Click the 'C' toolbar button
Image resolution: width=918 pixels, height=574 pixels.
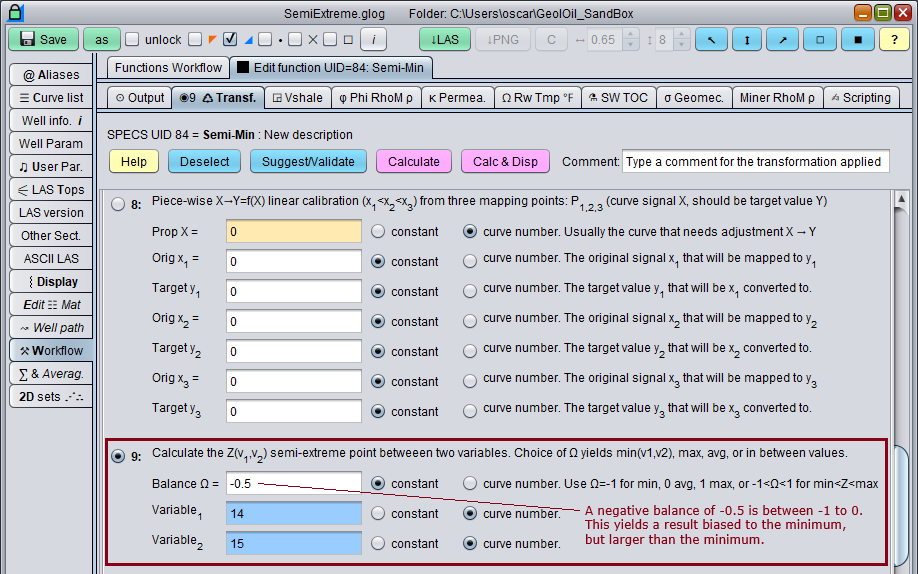pyautogui.click(x=552, y=40)
